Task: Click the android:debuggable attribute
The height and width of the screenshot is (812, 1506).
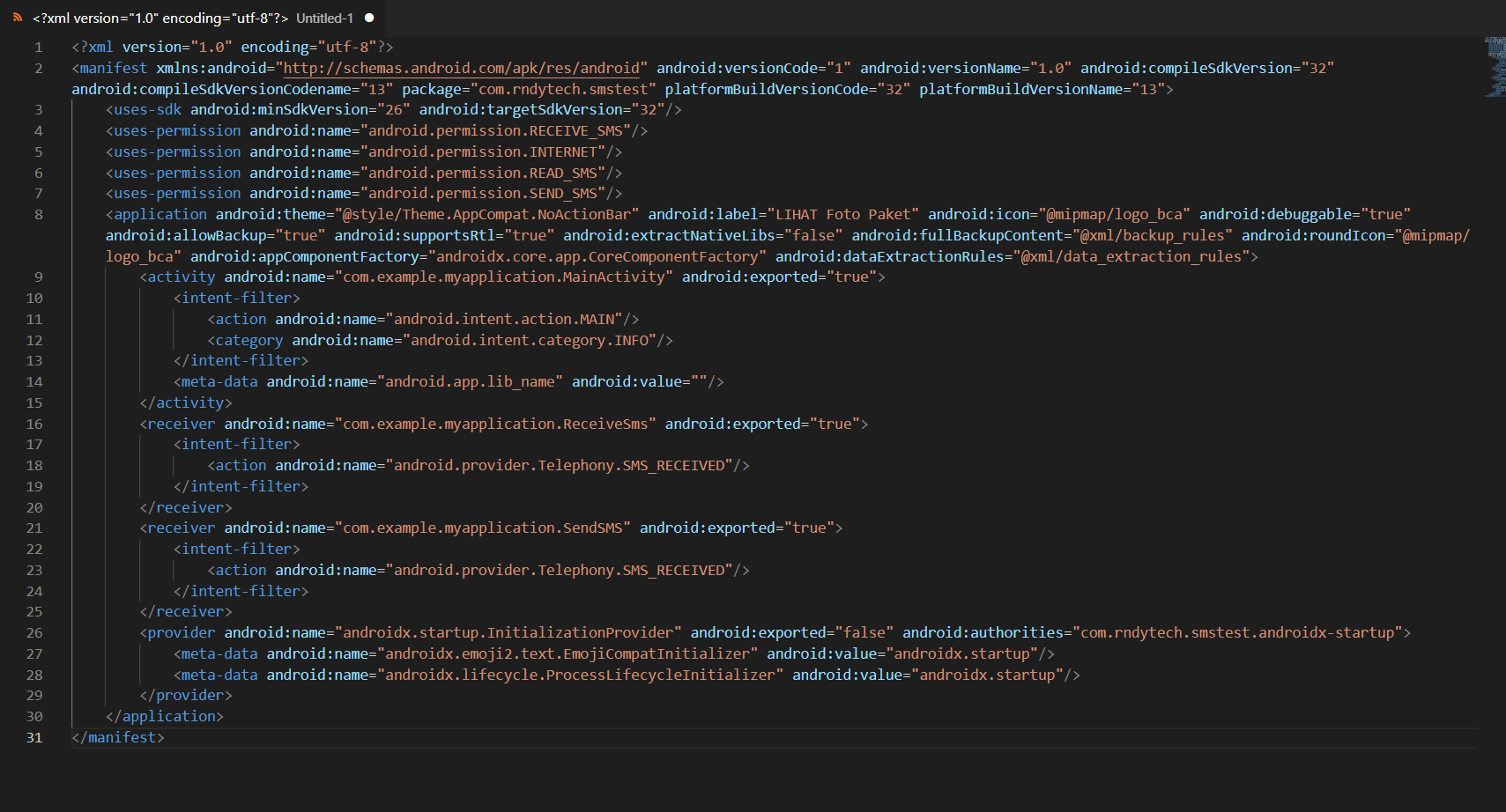Action: pyautogui.click(x=1276, y=214)
